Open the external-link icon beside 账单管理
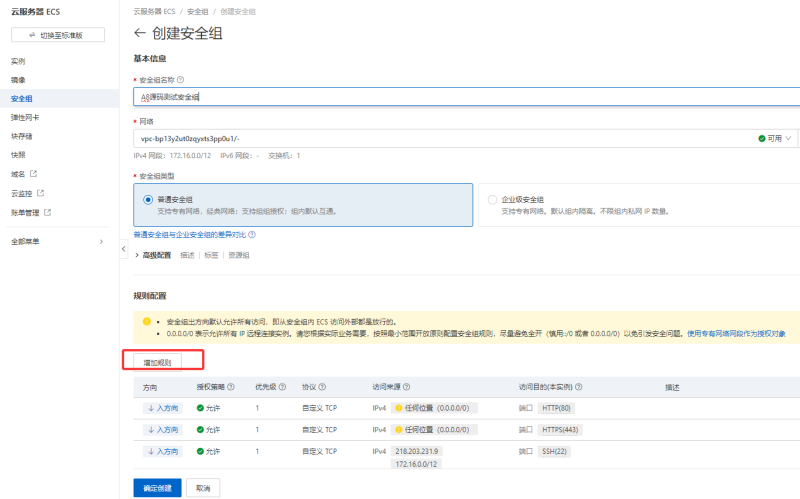The width and height of the screenshot is (800, 499). (47, 212)
